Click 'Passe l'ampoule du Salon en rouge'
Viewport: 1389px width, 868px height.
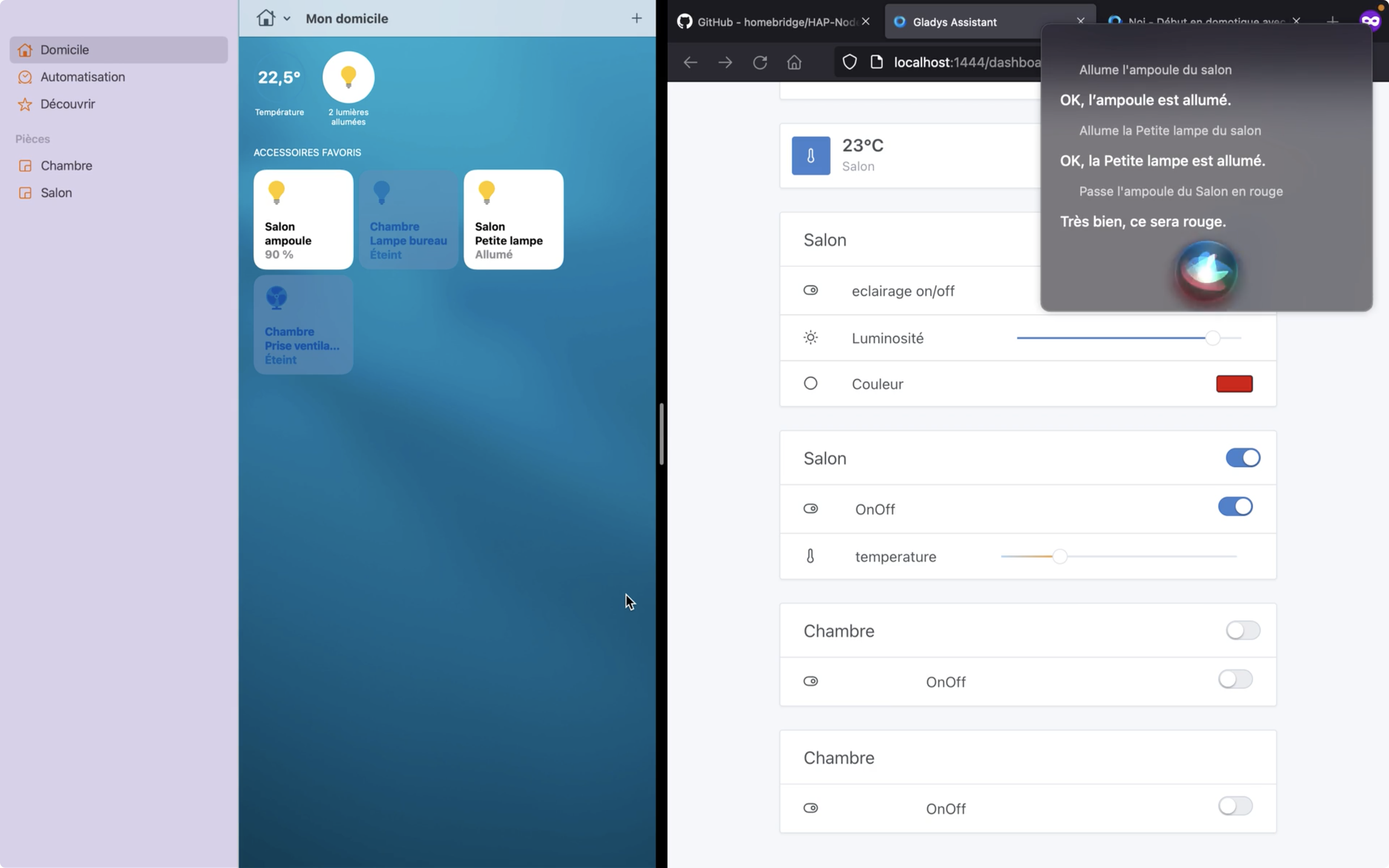pos(1181,191)
